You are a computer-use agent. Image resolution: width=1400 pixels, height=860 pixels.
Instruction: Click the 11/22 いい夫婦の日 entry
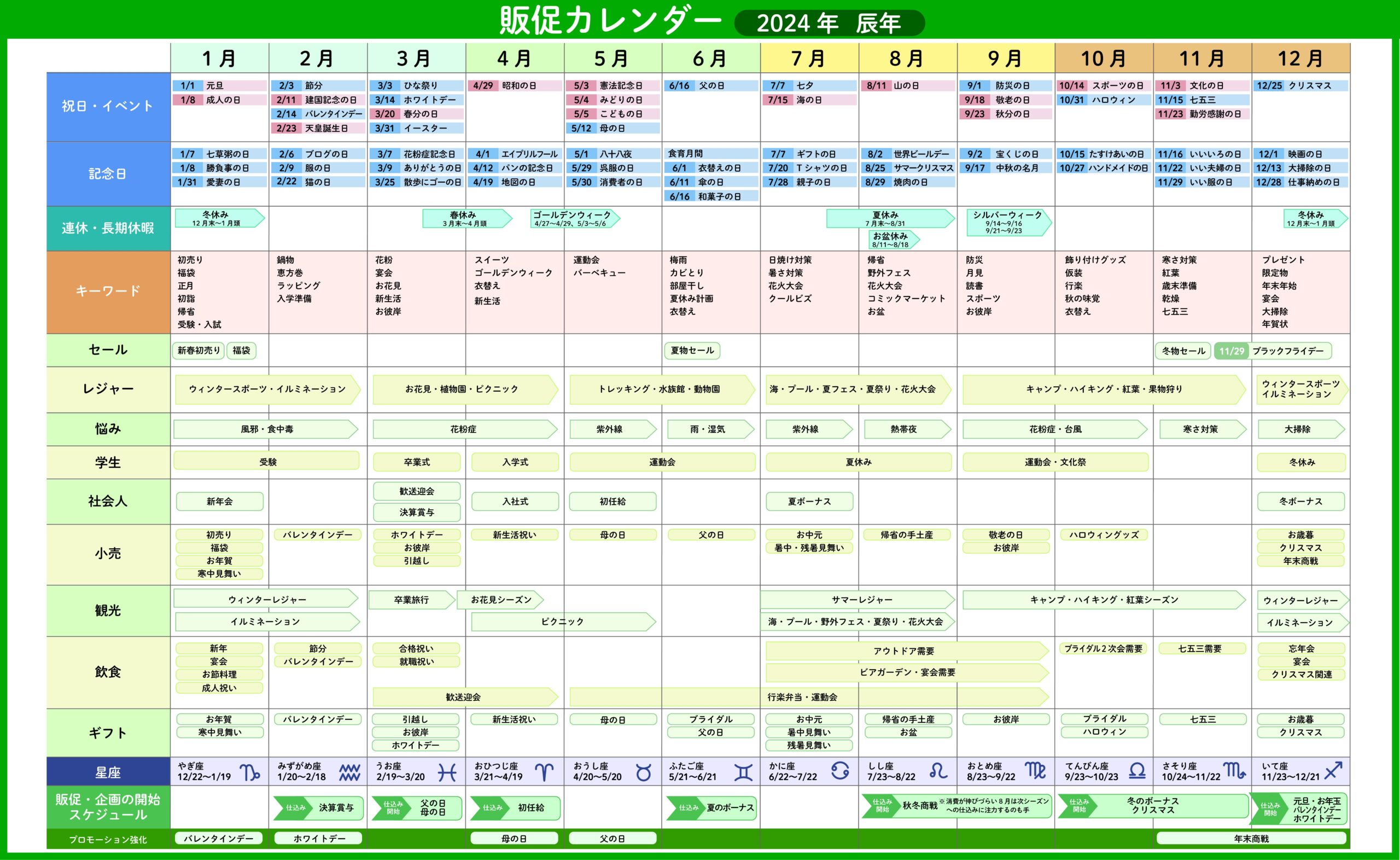click(1202, 168)
